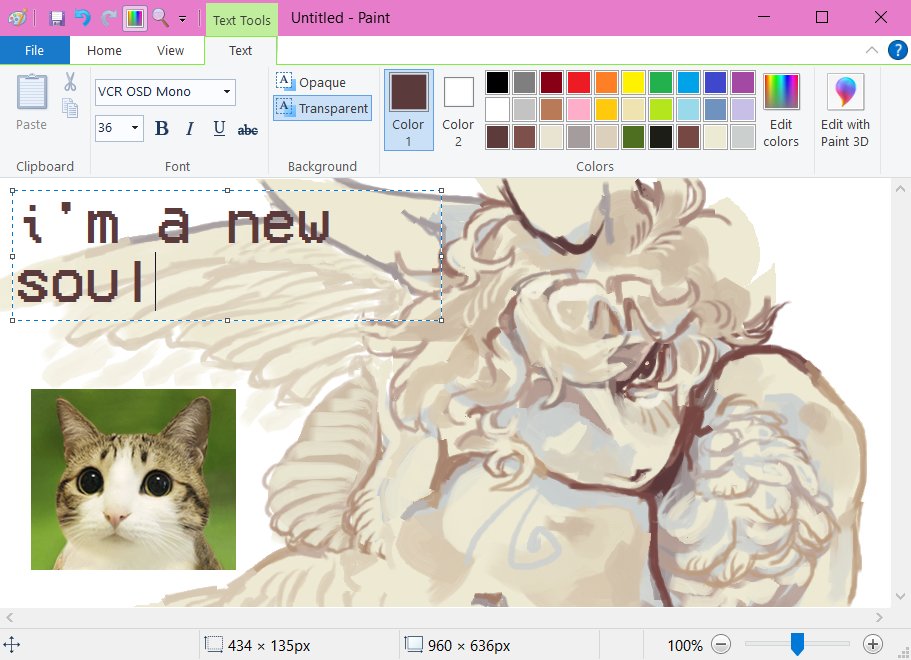Pick the black color swatch
Image resolution: width=911 pixels, height=660 pixels.
click(497, 82)
